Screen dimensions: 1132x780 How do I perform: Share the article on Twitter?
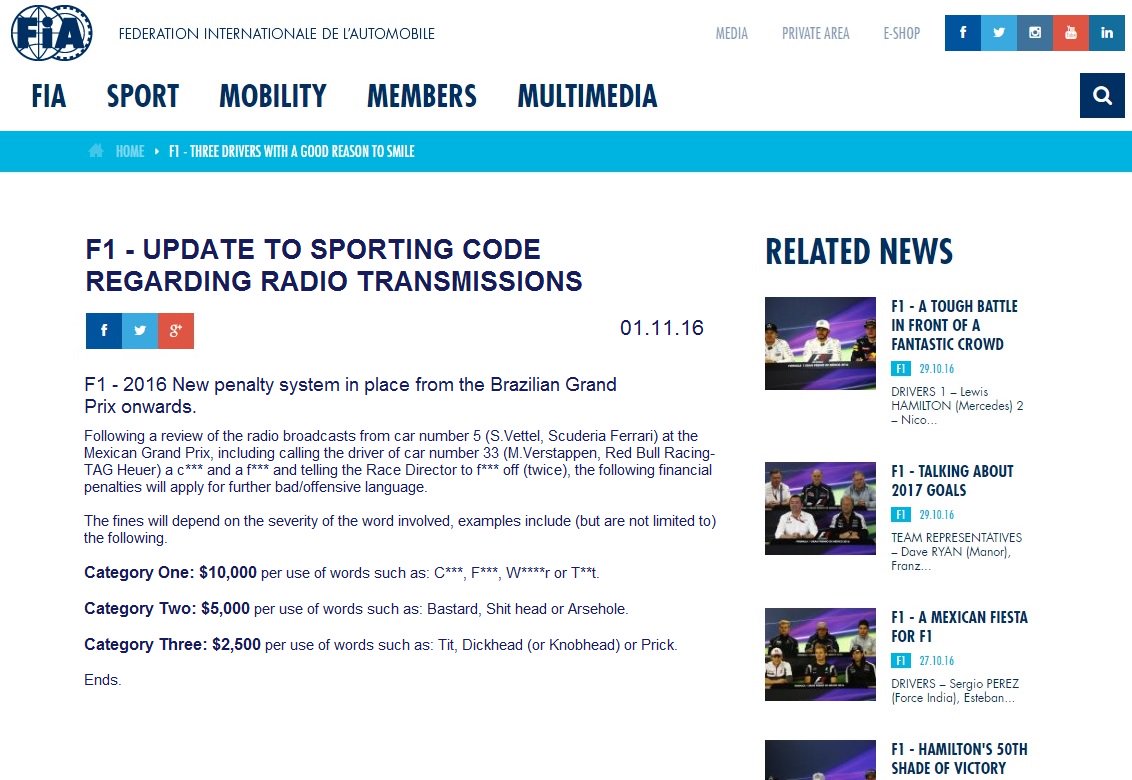tap(140, 331)
